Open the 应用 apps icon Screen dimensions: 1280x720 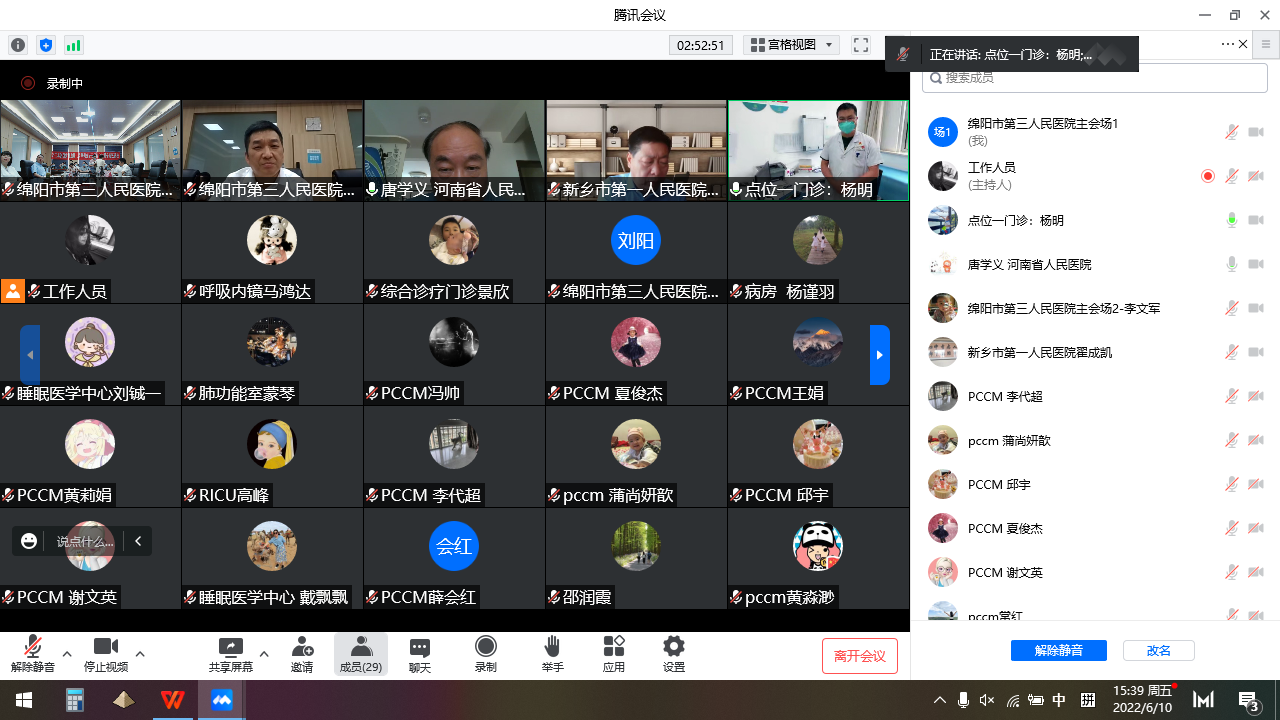[613, 647]
